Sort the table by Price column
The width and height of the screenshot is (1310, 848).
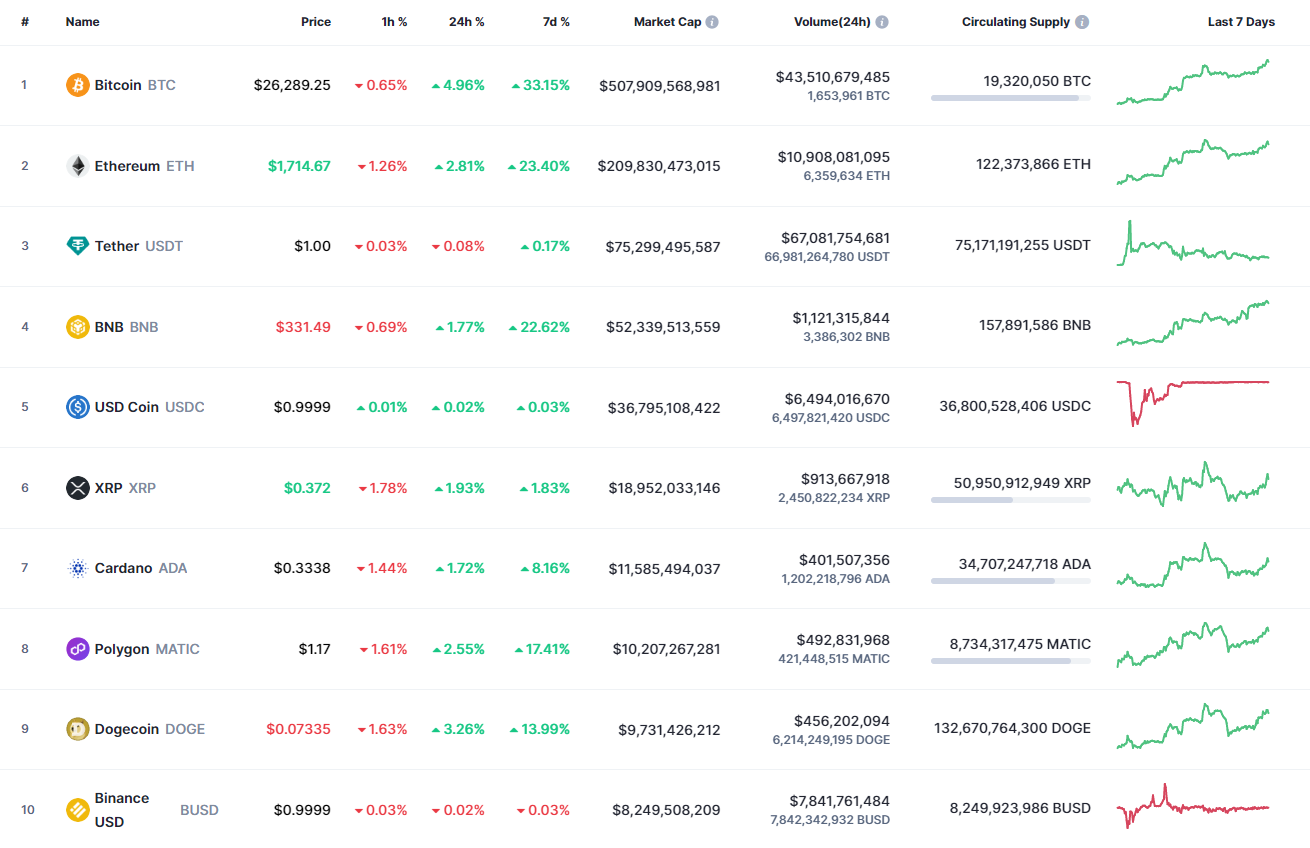coord(316,21)
